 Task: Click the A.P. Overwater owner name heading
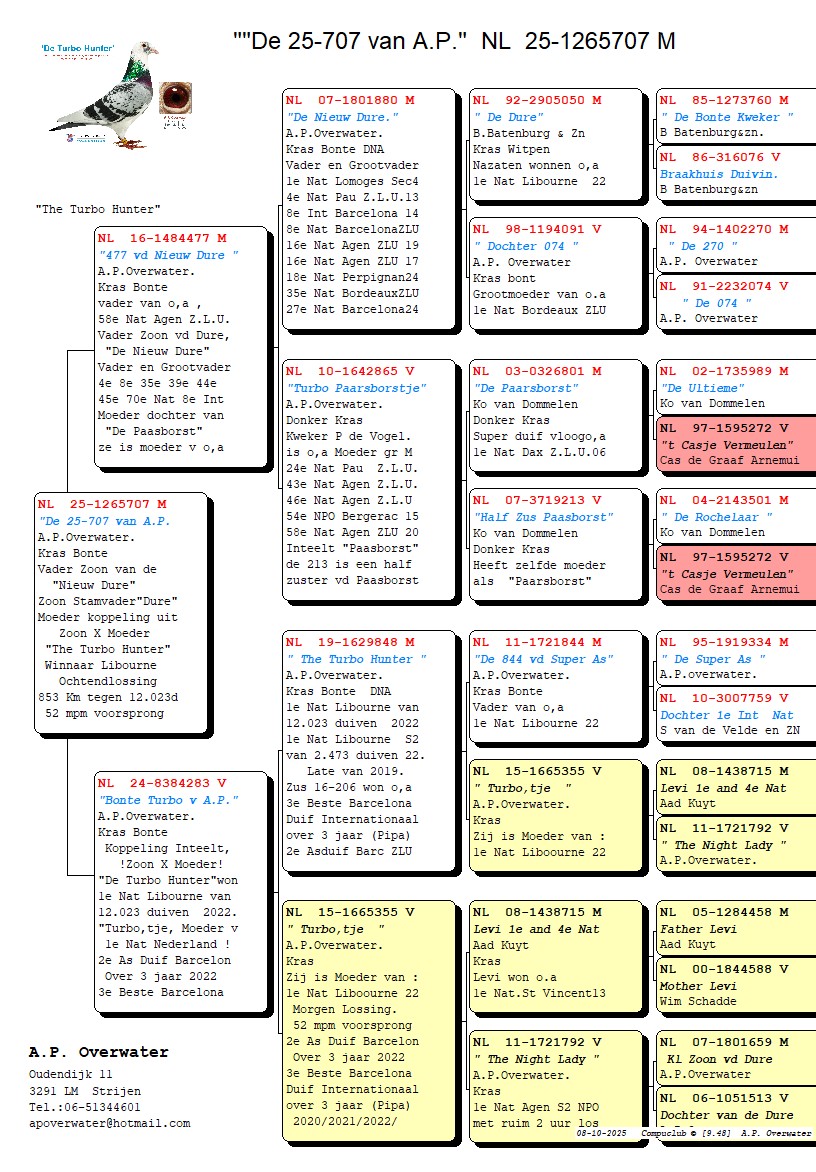click(x=99, y=1052)
